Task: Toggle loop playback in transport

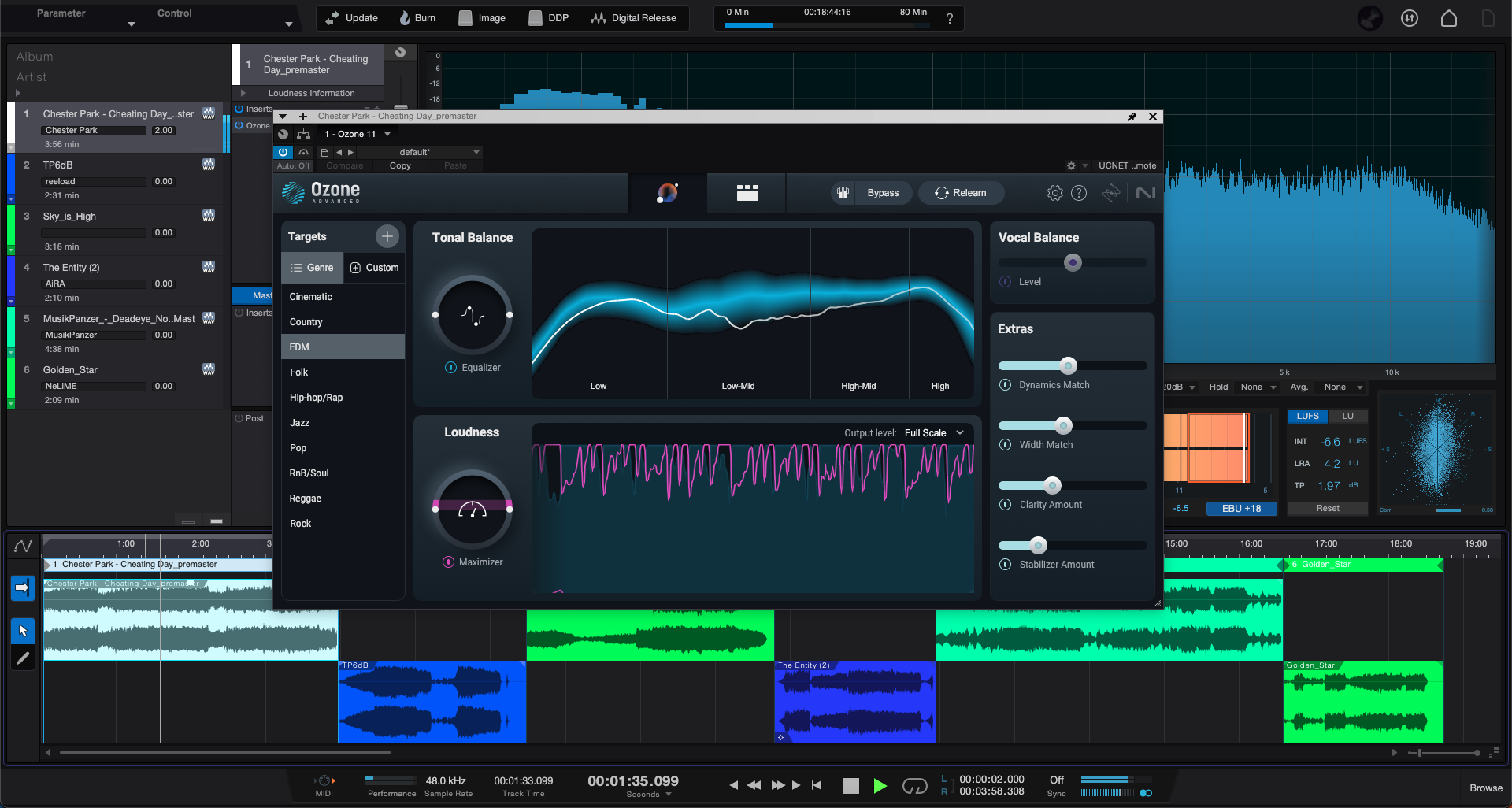Action: tap(915, 786)
